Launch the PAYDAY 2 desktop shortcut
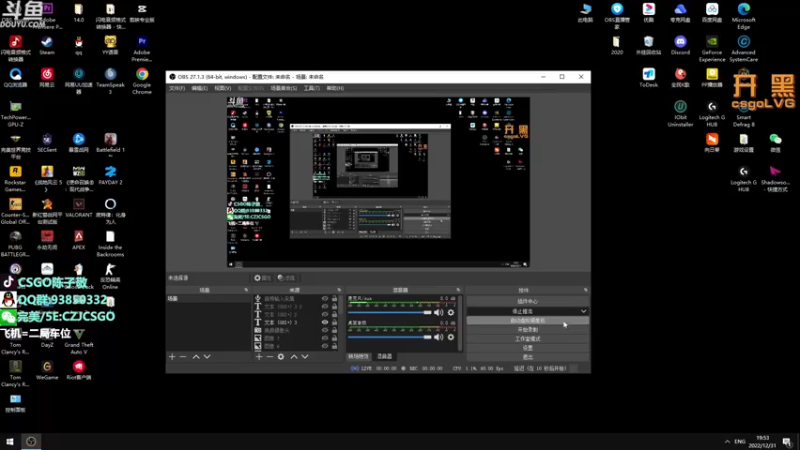The width and height of the screenshot is (800, 450). [x=110, y=176]
